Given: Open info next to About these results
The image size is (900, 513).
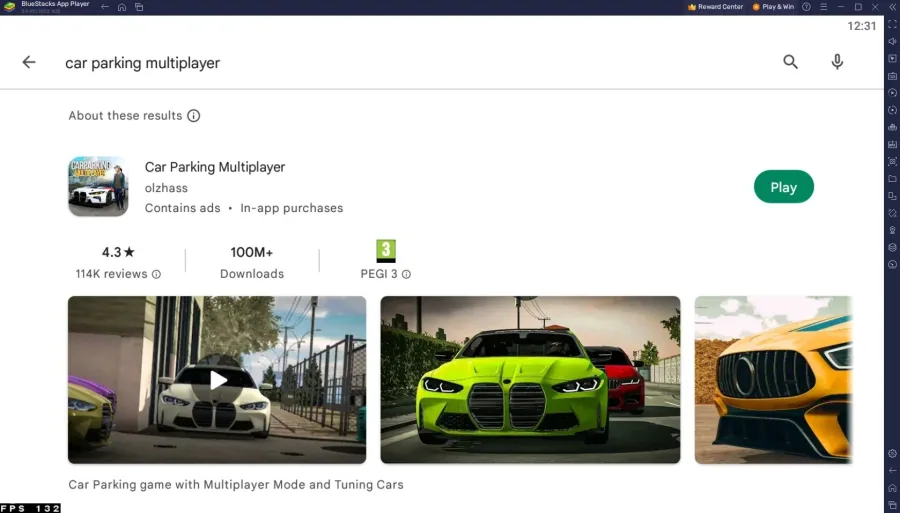Looking at the screenshot, I should tap(193, 116).
